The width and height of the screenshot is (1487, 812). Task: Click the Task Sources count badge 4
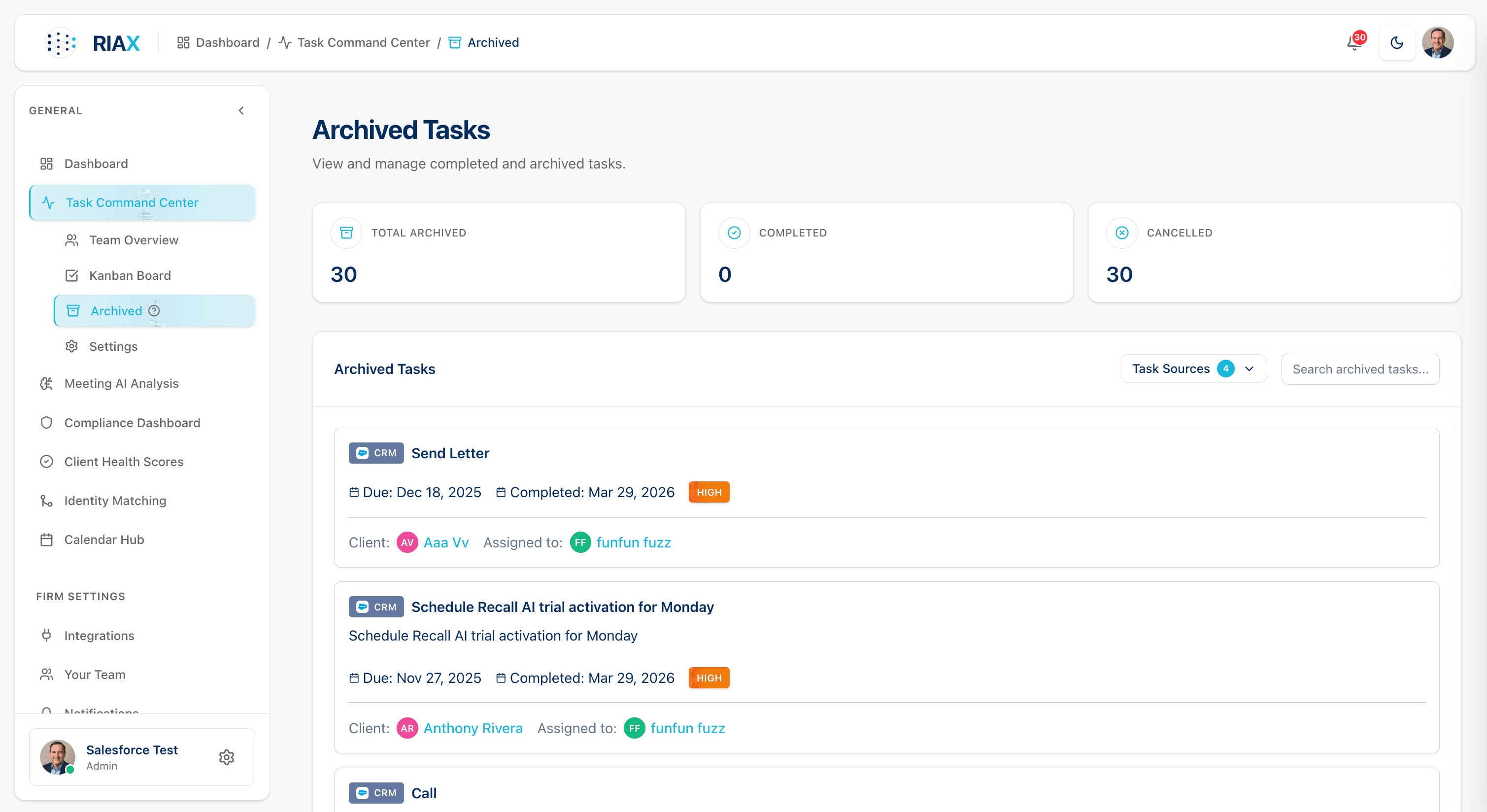point(1225,369)
